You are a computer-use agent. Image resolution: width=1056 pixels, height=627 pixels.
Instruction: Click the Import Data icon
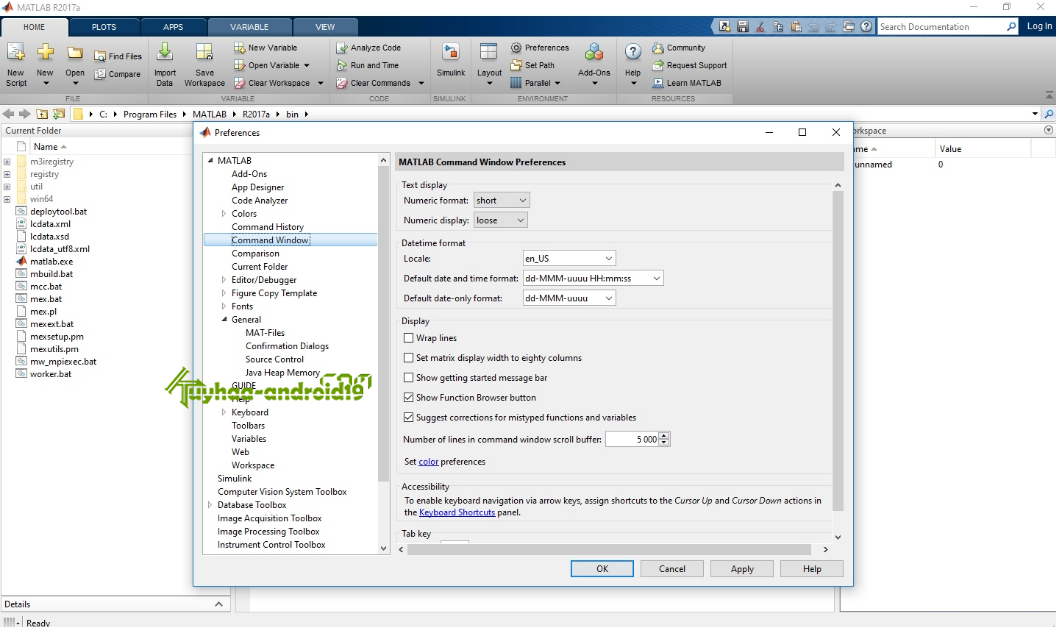(165, 53)
